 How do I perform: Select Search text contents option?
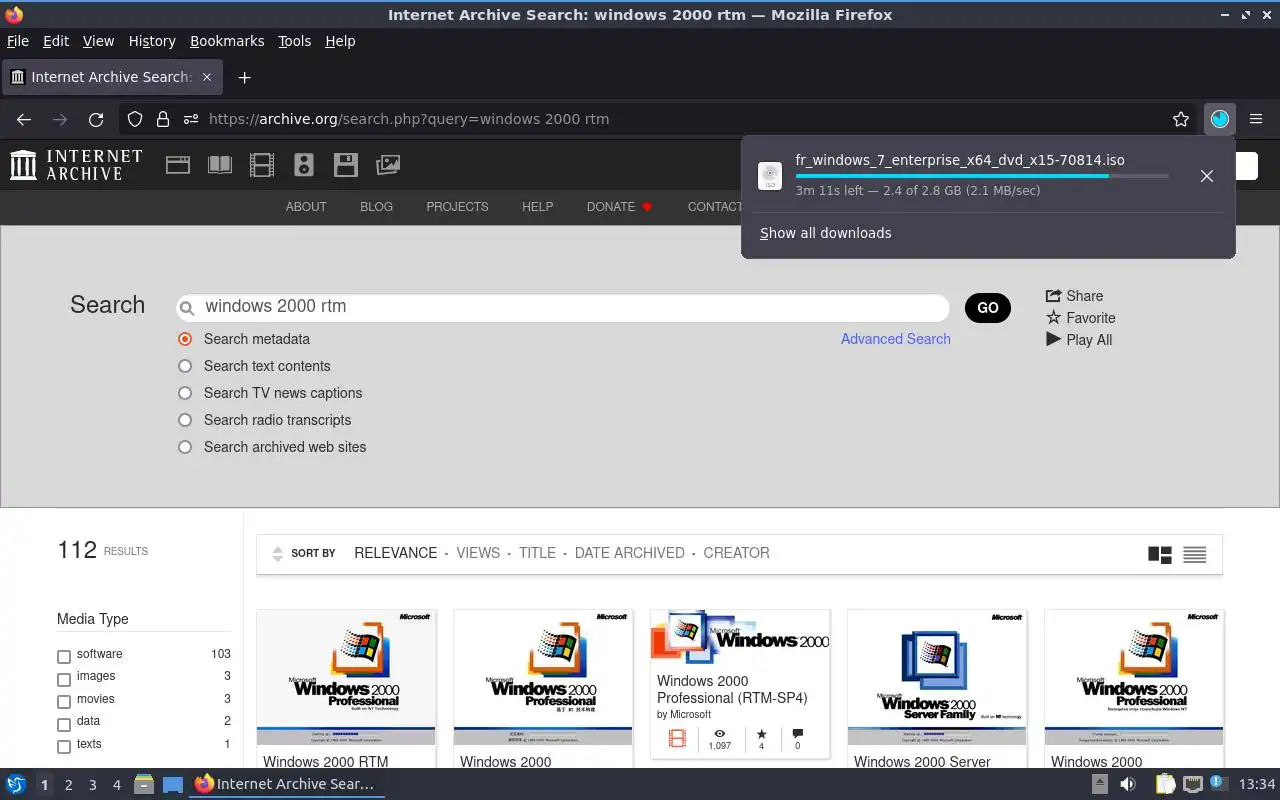185,366
